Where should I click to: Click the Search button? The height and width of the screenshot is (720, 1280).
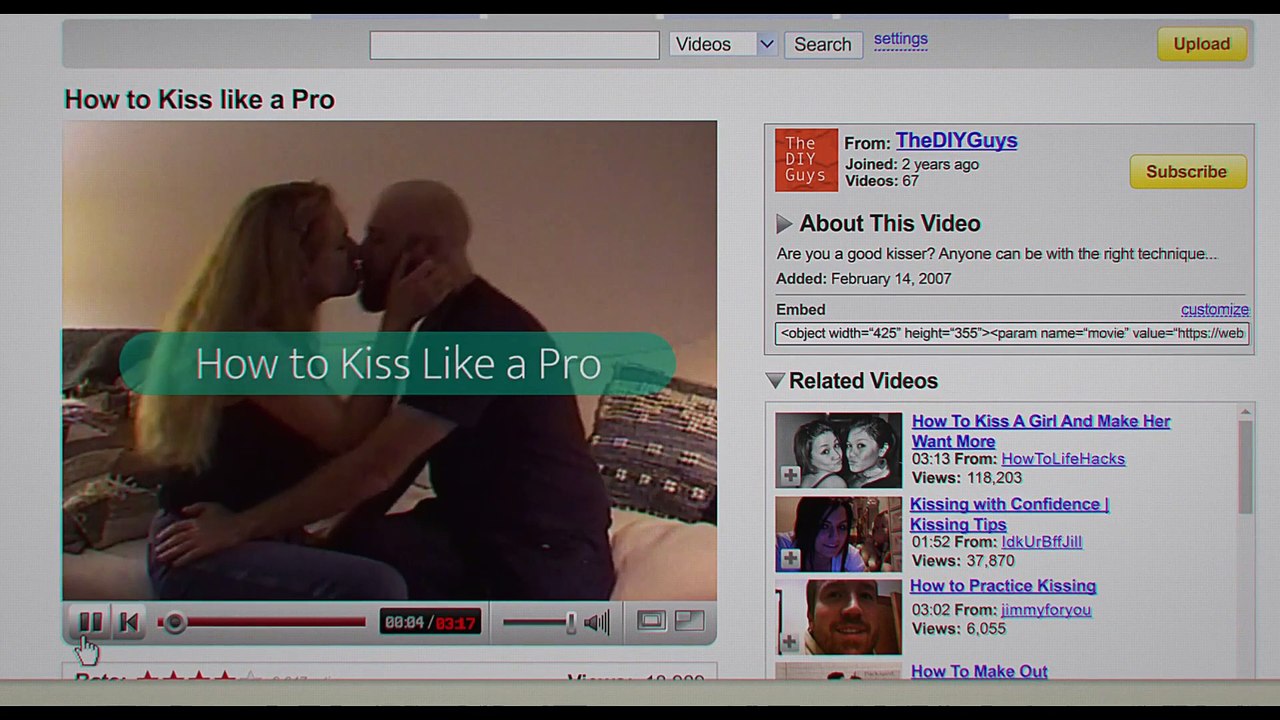click(823, 44)
